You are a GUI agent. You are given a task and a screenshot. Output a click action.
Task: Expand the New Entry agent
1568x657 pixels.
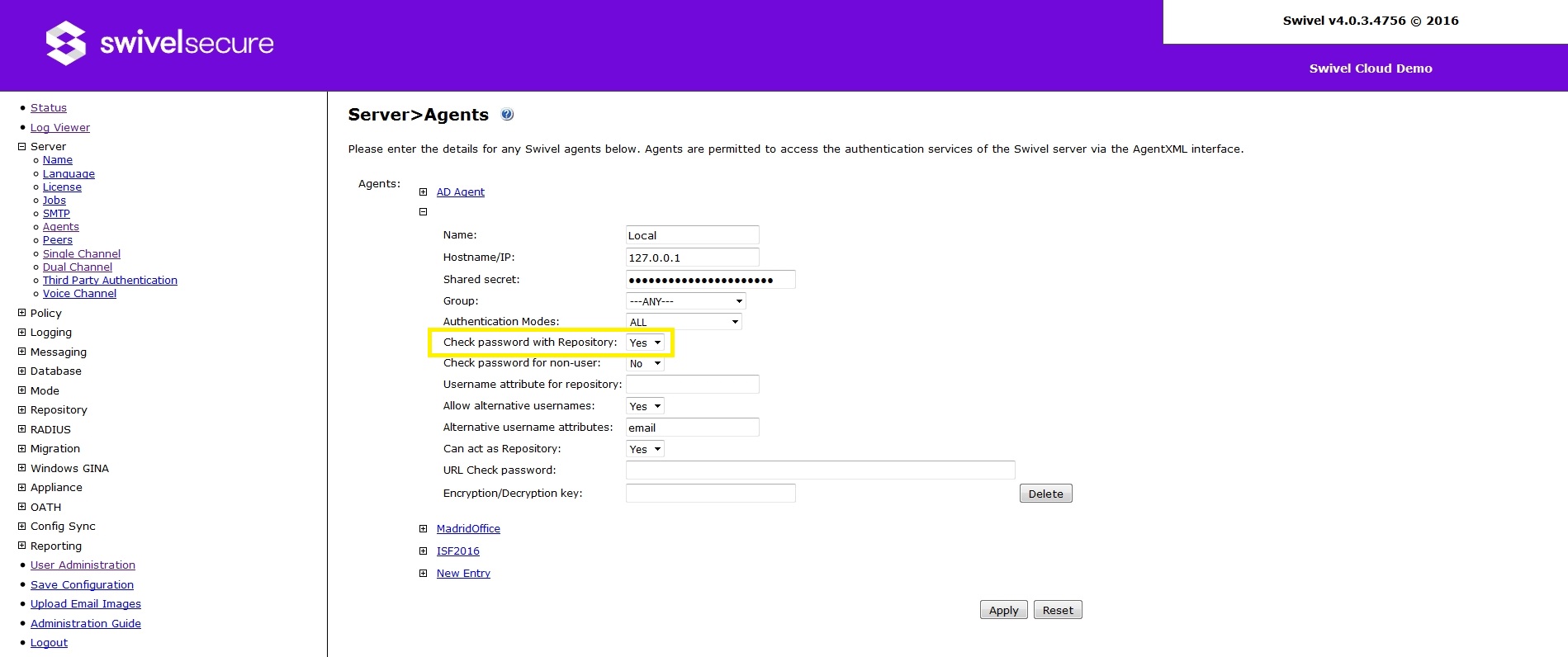pyautogui.click(x=423, y=574)
